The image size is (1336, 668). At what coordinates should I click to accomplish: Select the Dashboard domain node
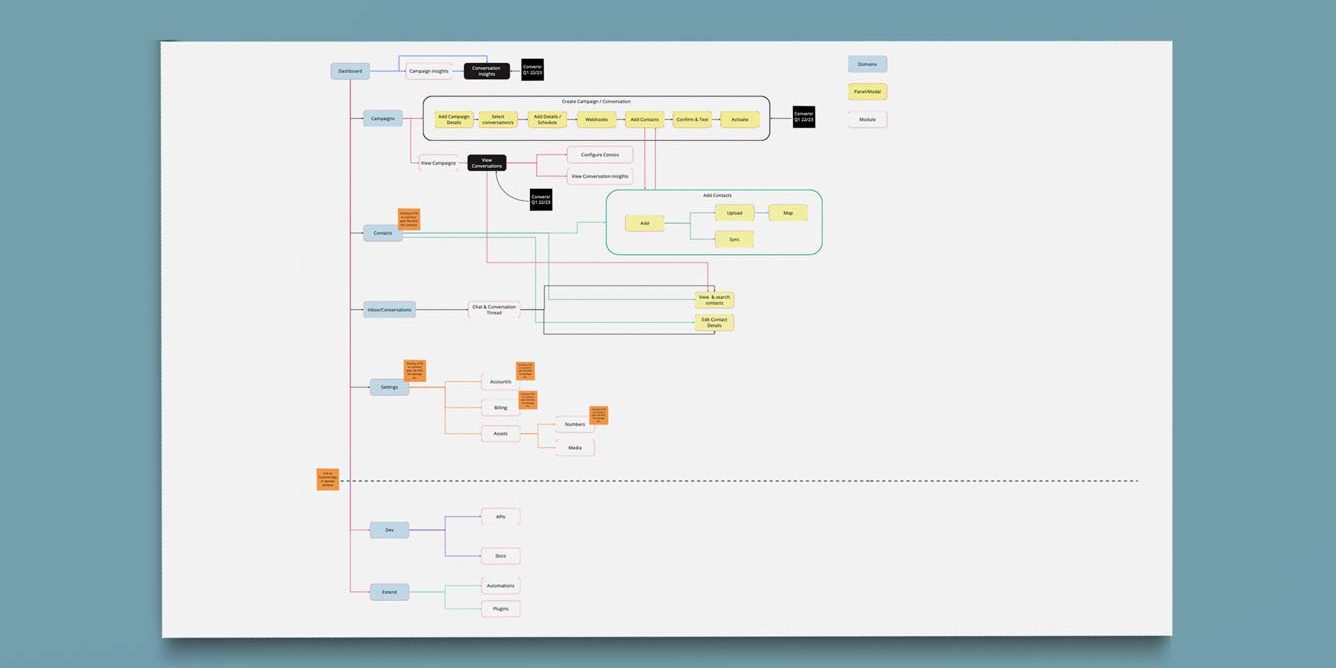(x=350, y=71)
